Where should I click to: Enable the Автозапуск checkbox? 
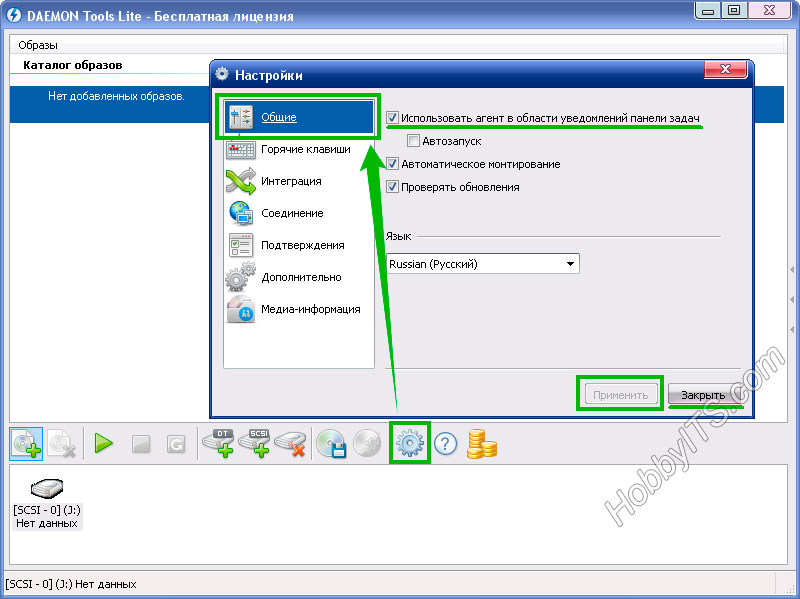click(x=413, y=141)
